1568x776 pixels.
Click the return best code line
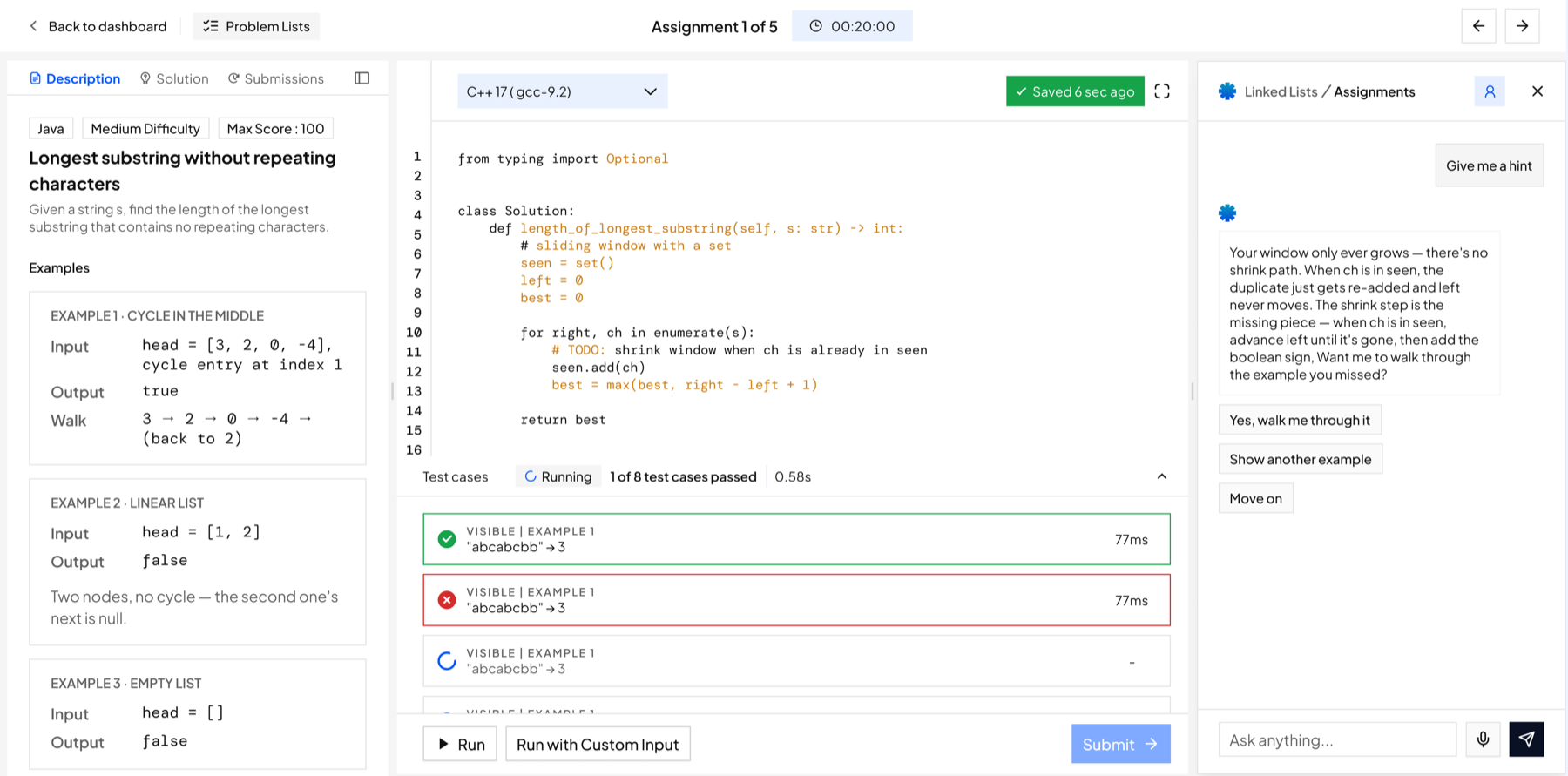click(564, 420)
